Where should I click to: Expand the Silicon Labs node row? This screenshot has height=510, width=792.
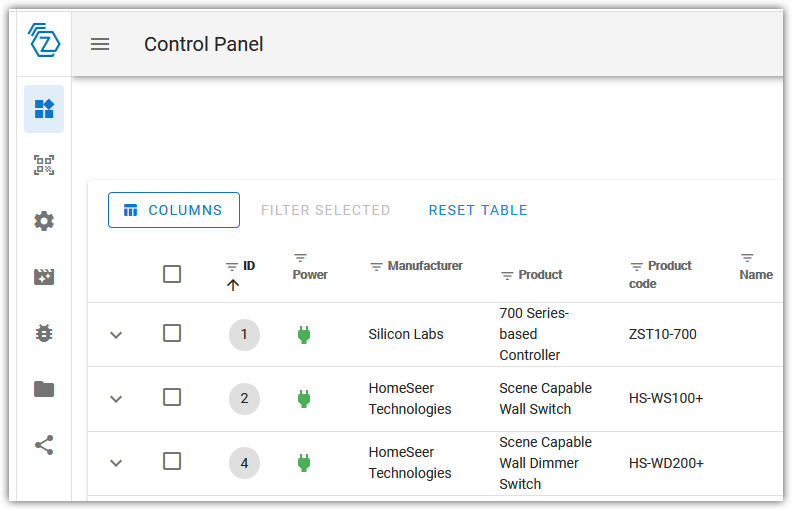(116, 335)
